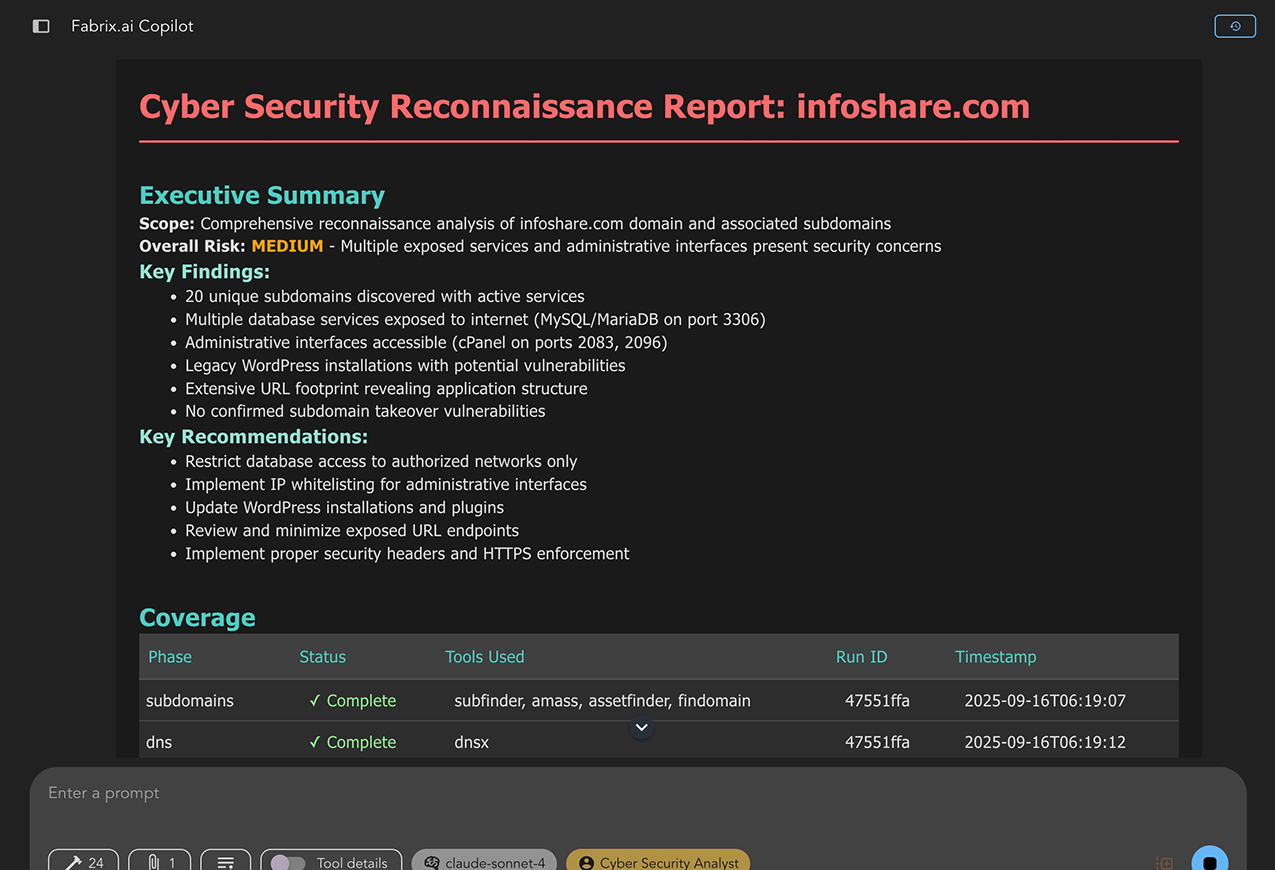Click the Tools Used column header
This screenshot has height=870, width=1275.
click(484, 657)
